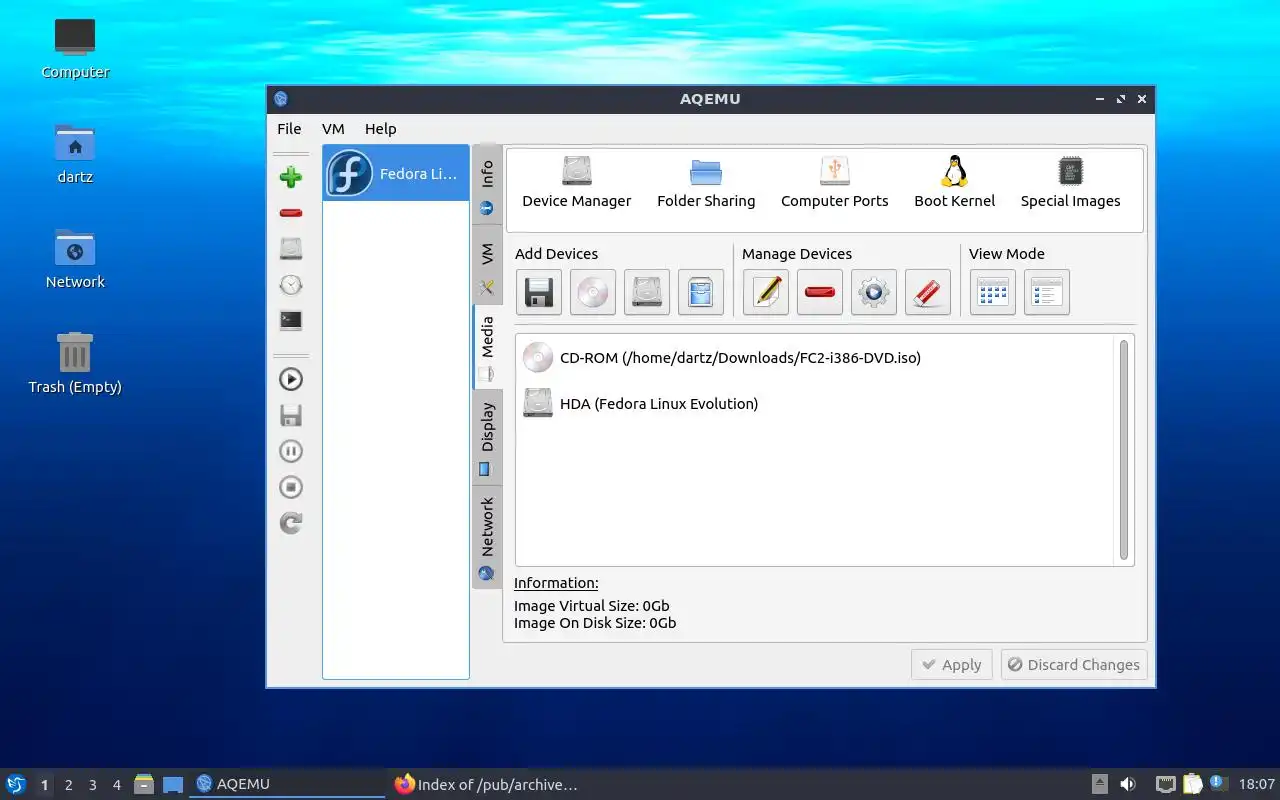Open the terminal console icon
Screen dimensions: 1280x800
click(291, 321)
